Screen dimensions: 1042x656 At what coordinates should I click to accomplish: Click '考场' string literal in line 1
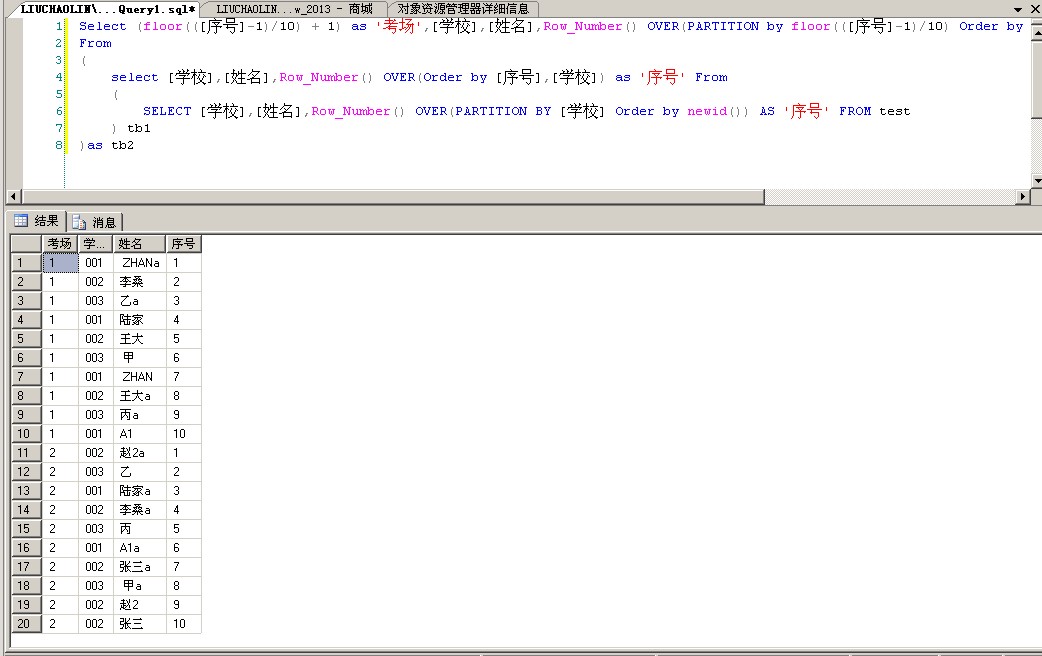(x=399, y=26)
